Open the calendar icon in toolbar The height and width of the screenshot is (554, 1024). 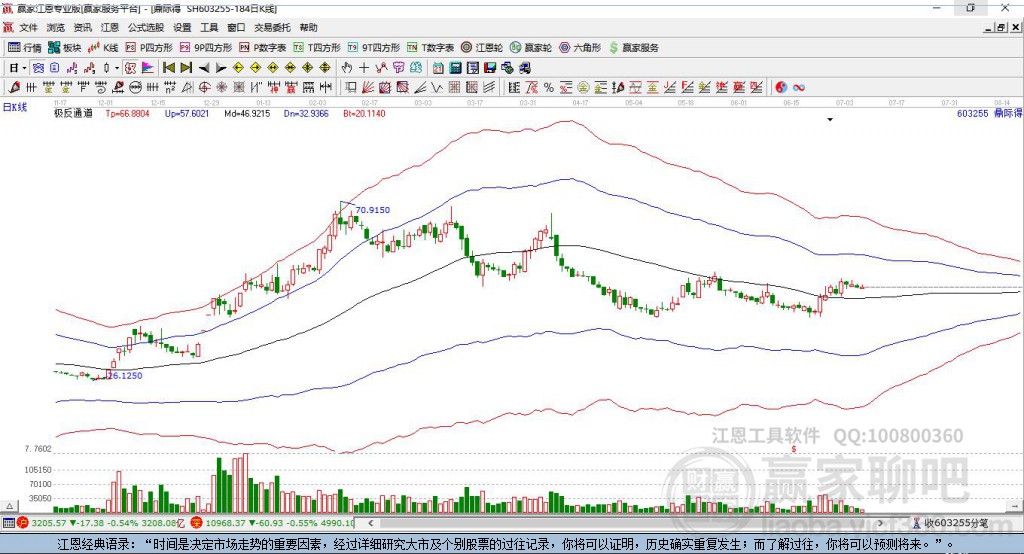pyautogui.click(x=438, y=68)
